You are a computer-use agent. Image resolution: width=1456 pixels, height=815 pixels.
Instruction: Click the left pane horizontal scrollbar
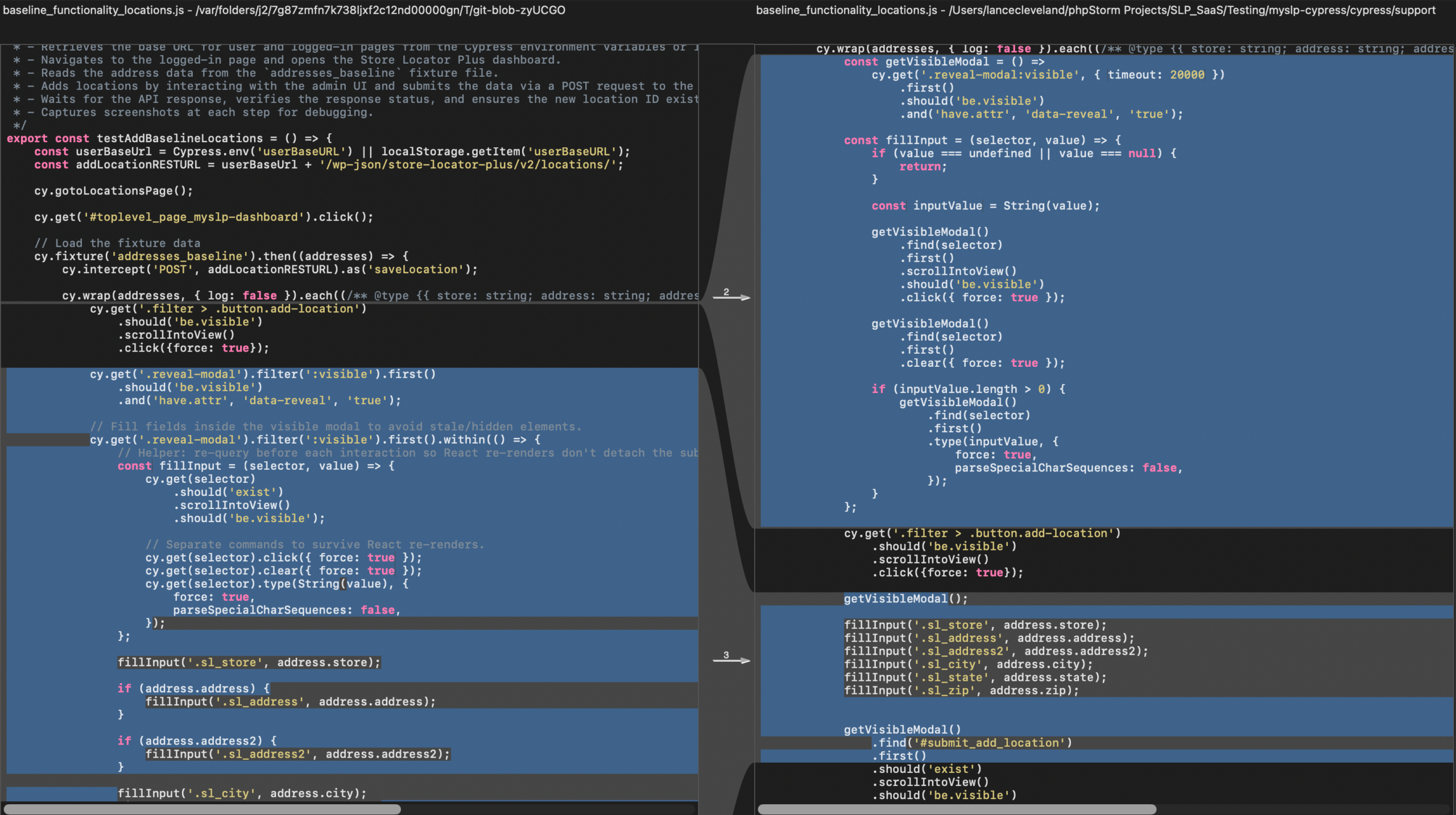pyautogui.click(x=202, y=809)
